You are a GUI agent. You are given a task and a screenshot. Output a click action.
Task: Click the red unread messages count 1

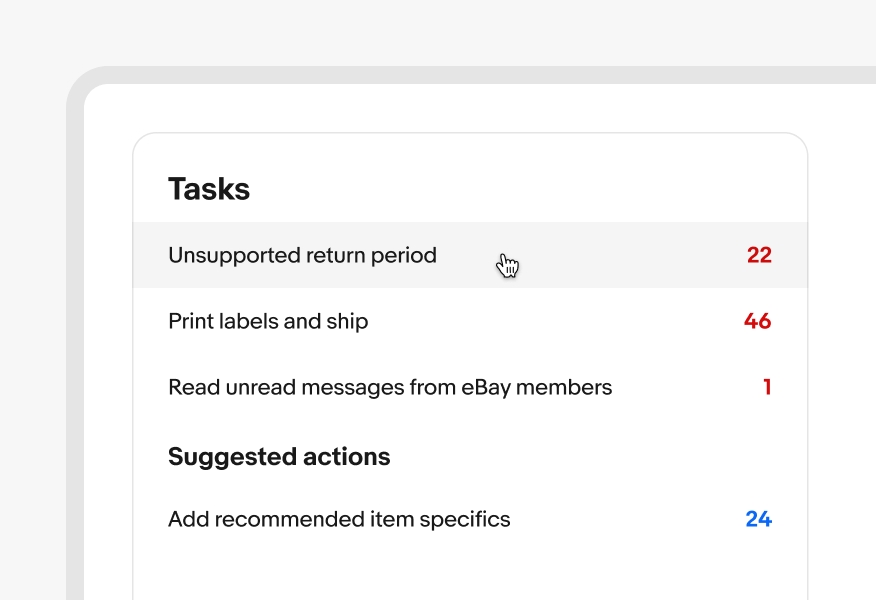pyautogui.click(x=767, y=387)
